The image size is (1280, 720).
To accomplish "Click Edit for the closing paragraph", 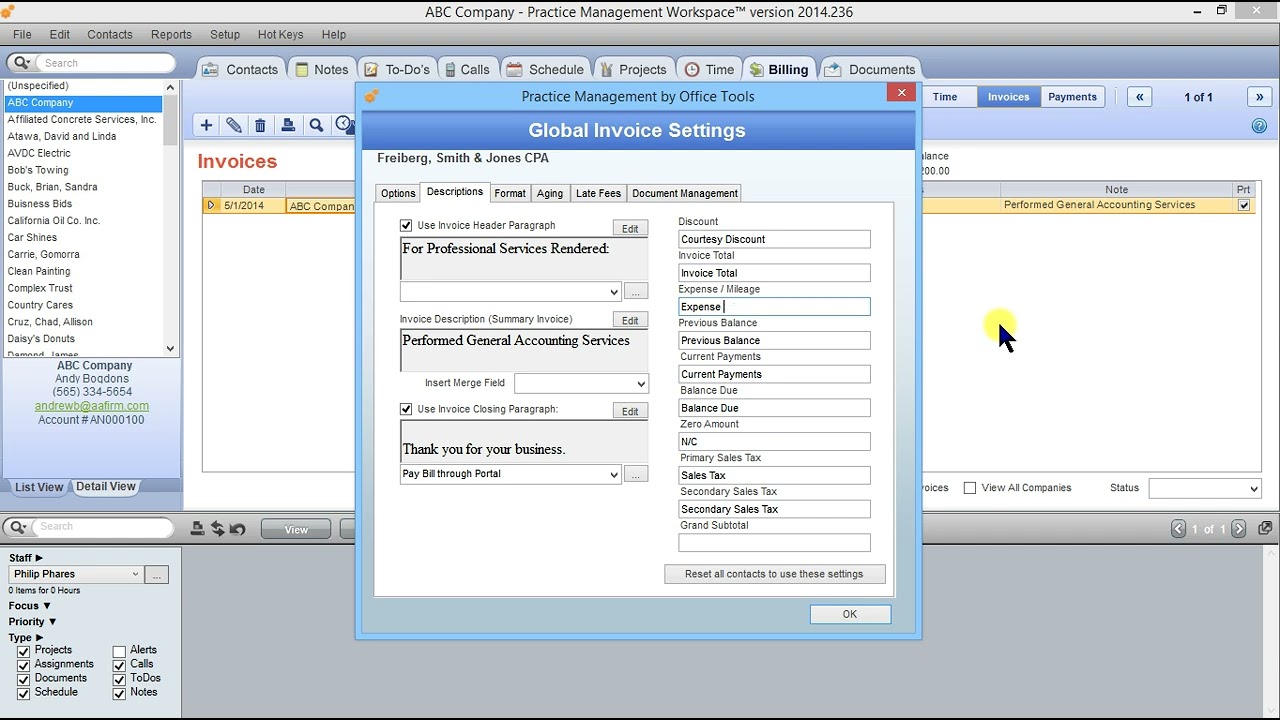I will 630,411.
